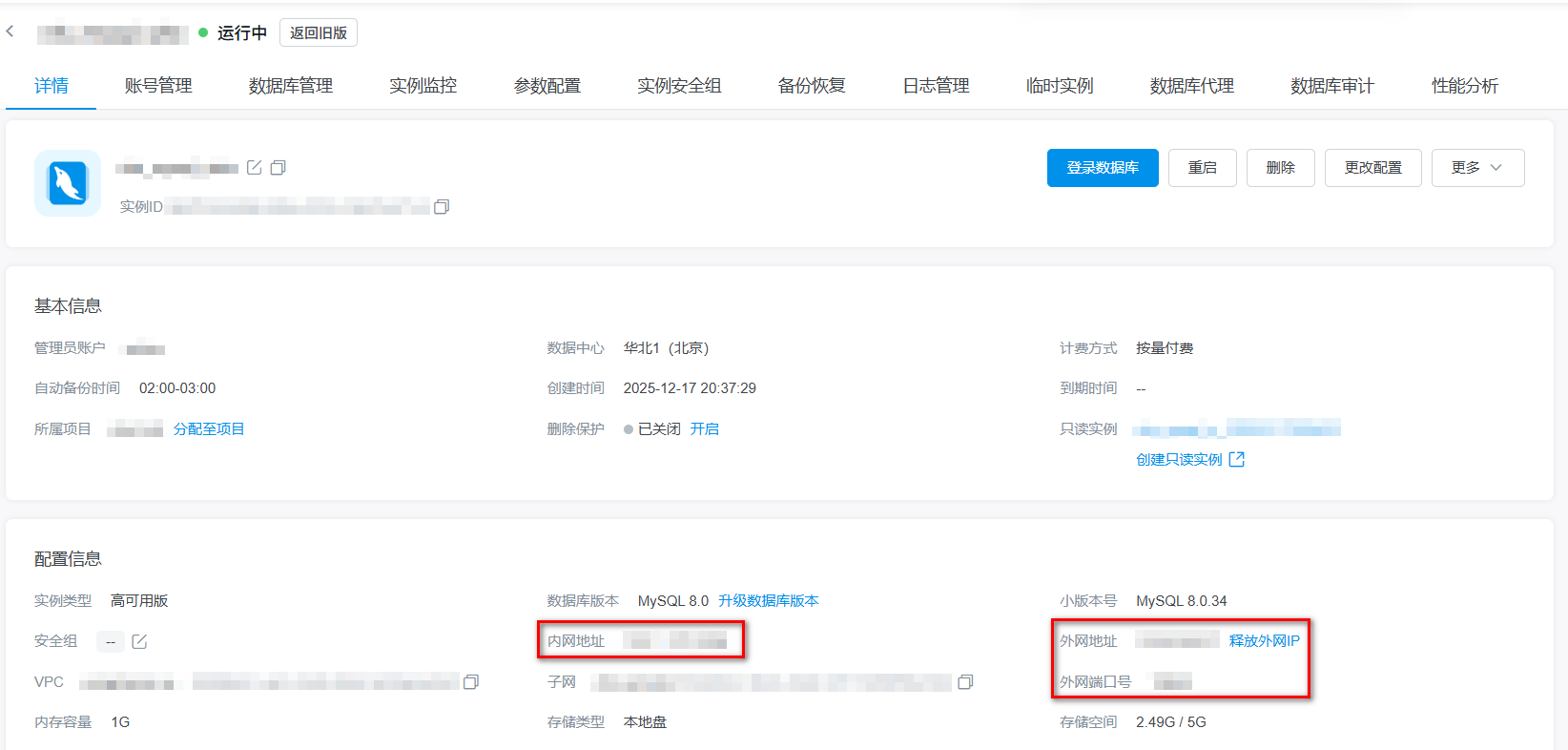Go back using the top-left chevron
The width and height of the screenshot is (1568, 750).
(10, 31)
